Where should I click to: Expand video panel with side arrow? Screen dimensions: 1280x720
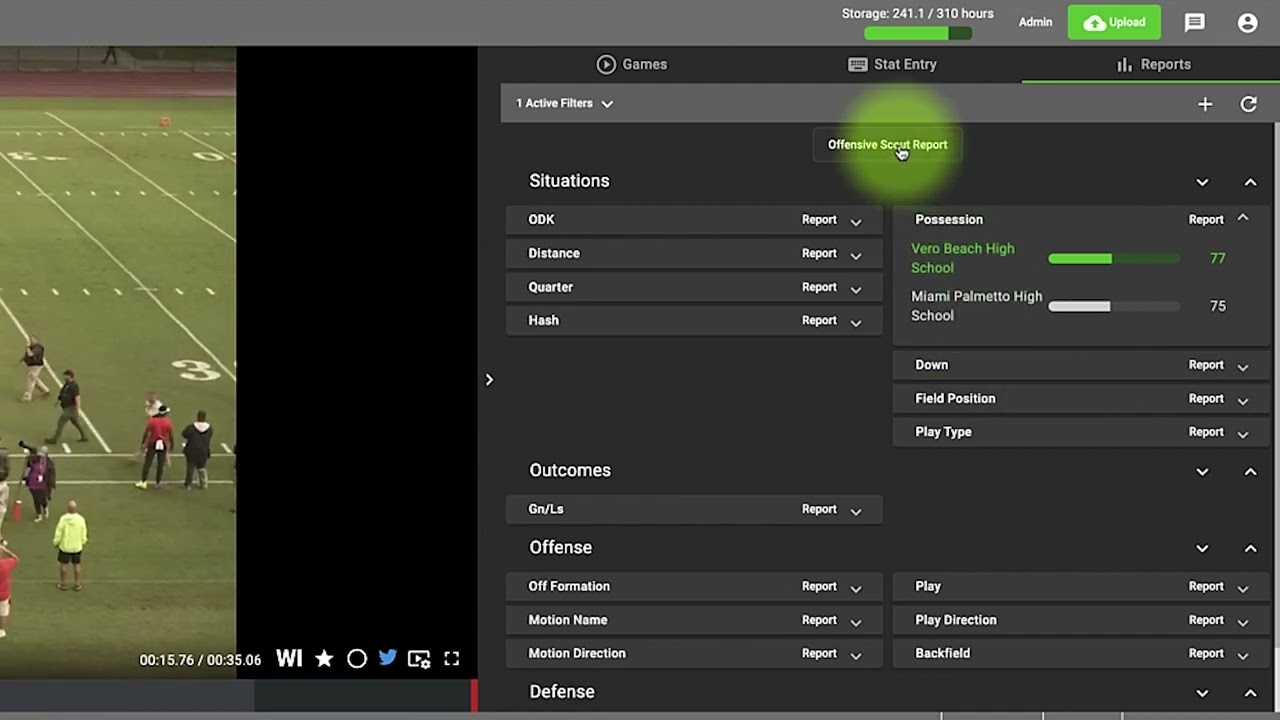click(x=489, y=380)
